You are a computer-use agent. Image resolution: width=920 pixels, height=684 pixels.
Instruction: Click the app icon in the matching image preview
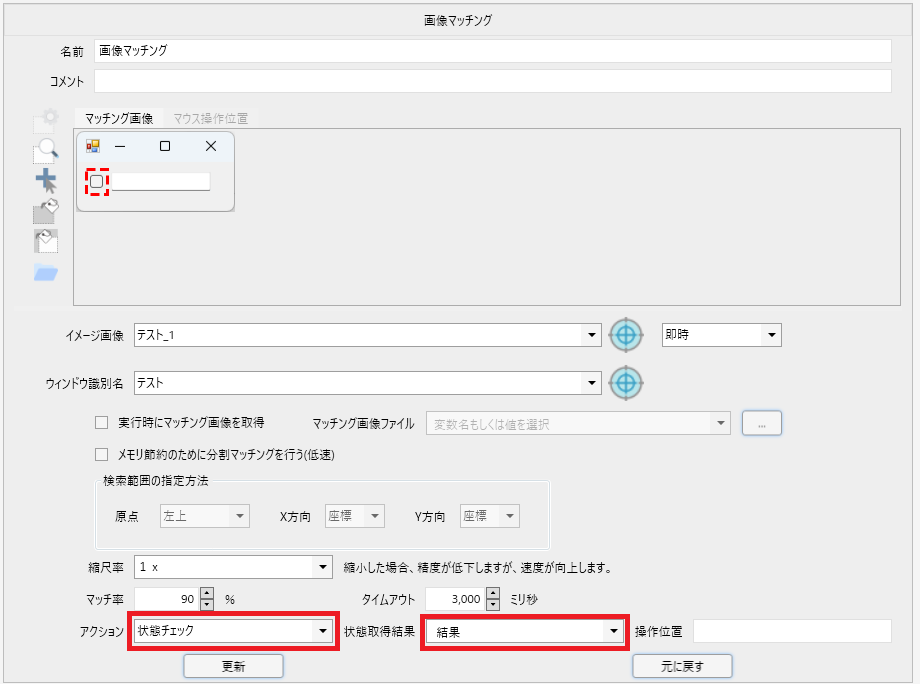coord(93,146)
